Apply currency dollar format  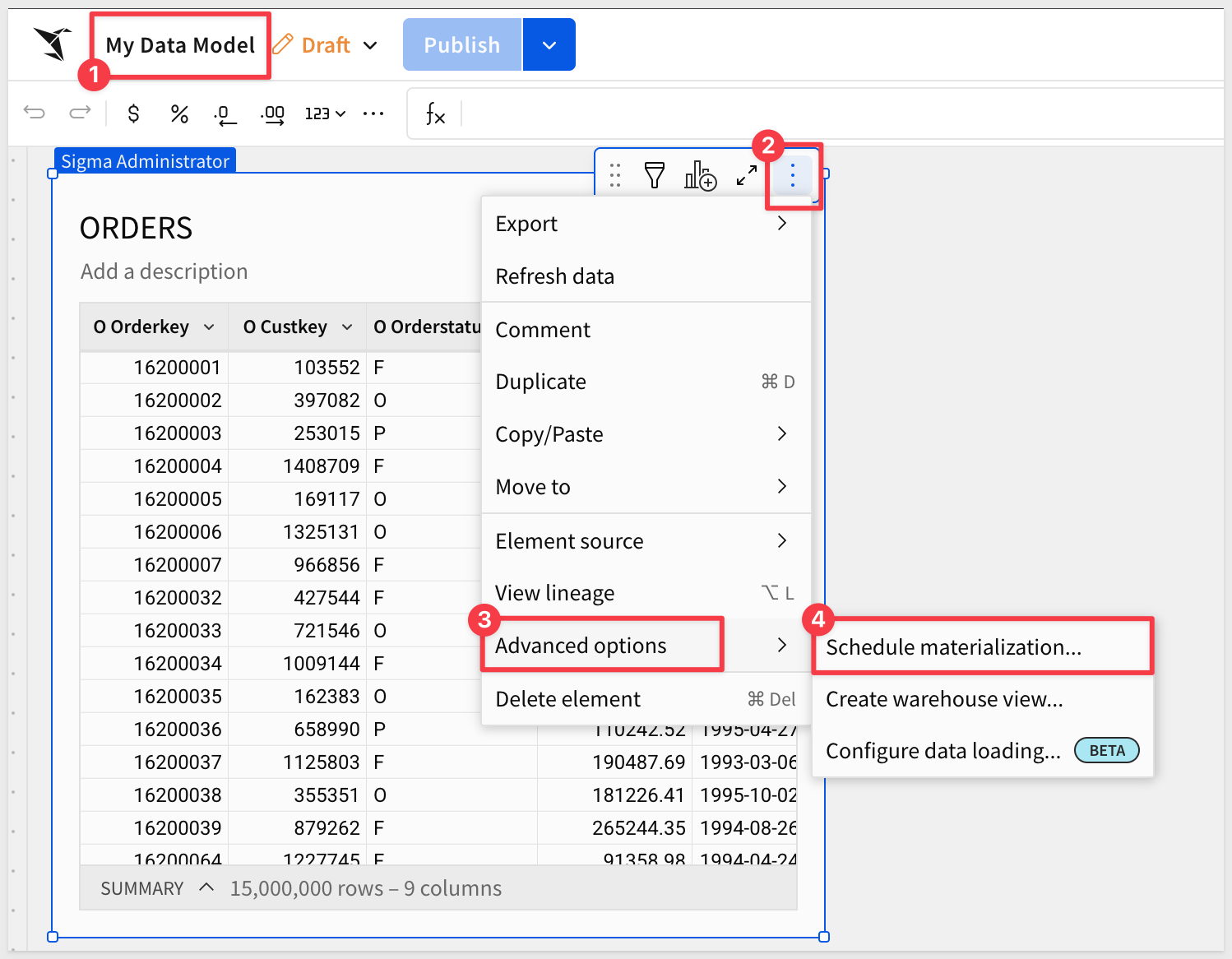tap(133, 114)
